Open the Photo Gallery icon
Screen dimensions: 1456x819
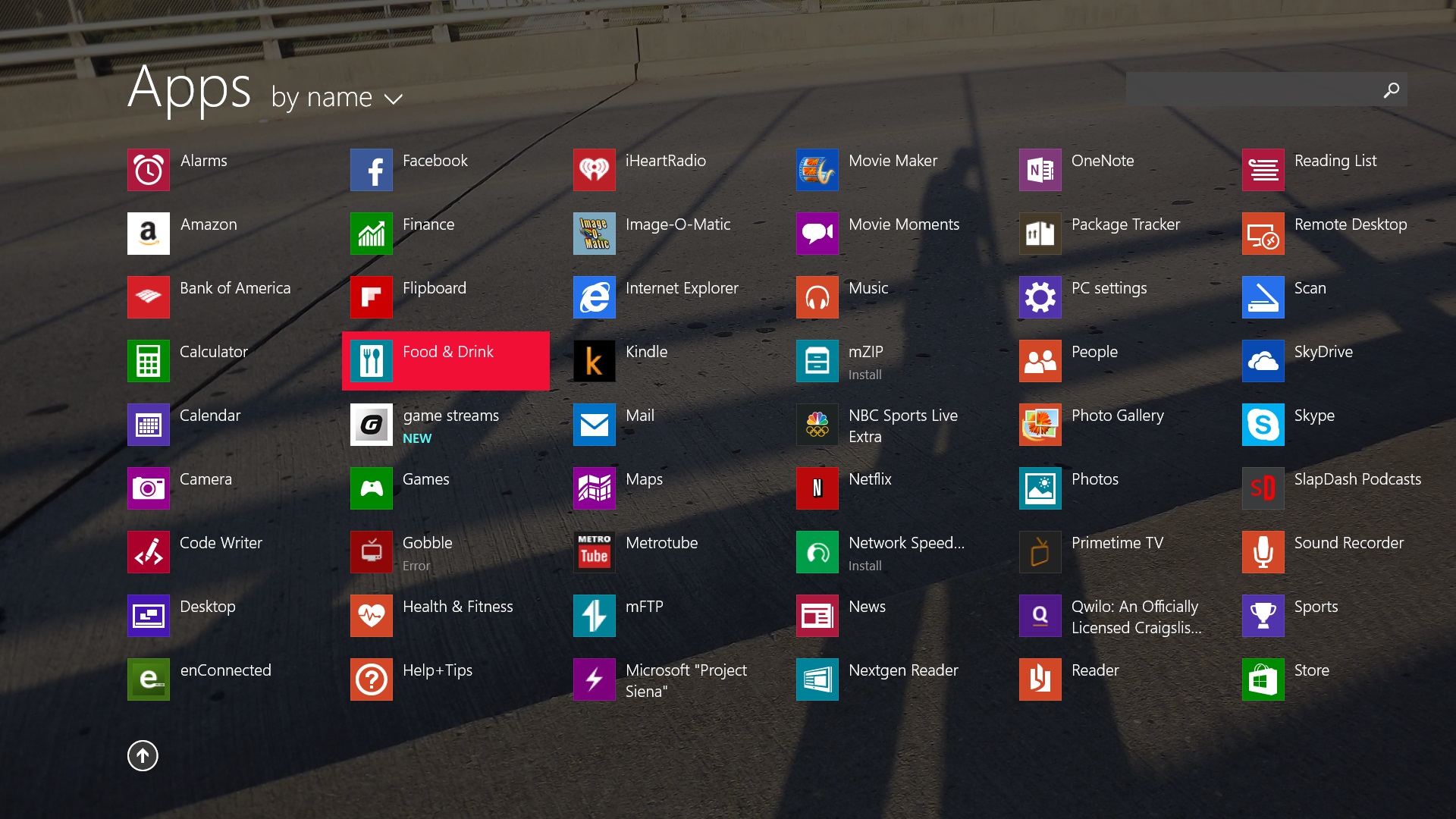1040,425
